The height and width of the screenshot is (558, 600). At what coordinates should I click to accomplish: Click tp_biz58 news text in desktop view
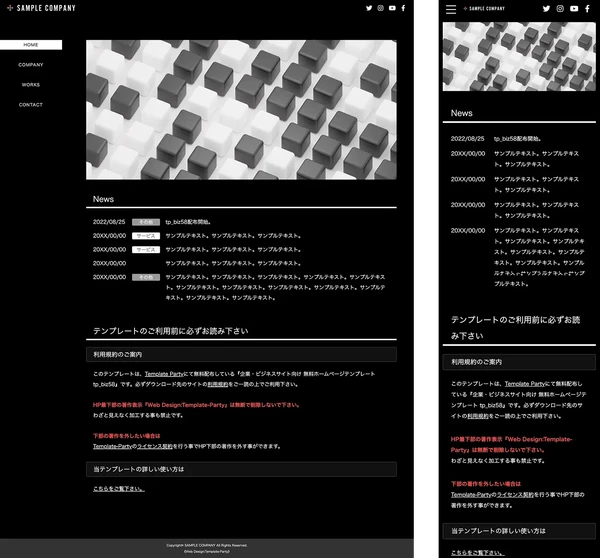188,222
